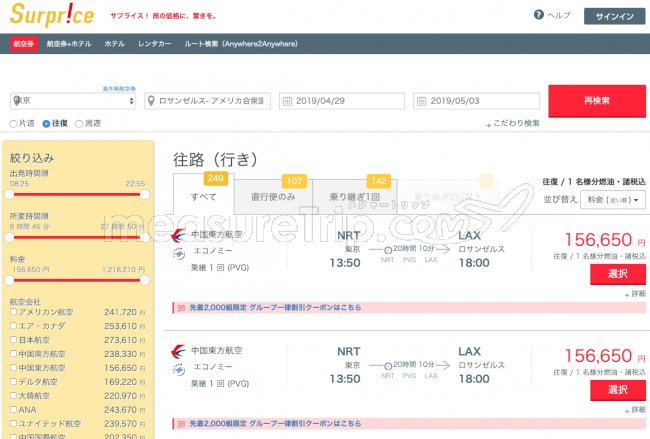Click the clock icon in second flight duration
650x439 pixels.
(388, 366)
